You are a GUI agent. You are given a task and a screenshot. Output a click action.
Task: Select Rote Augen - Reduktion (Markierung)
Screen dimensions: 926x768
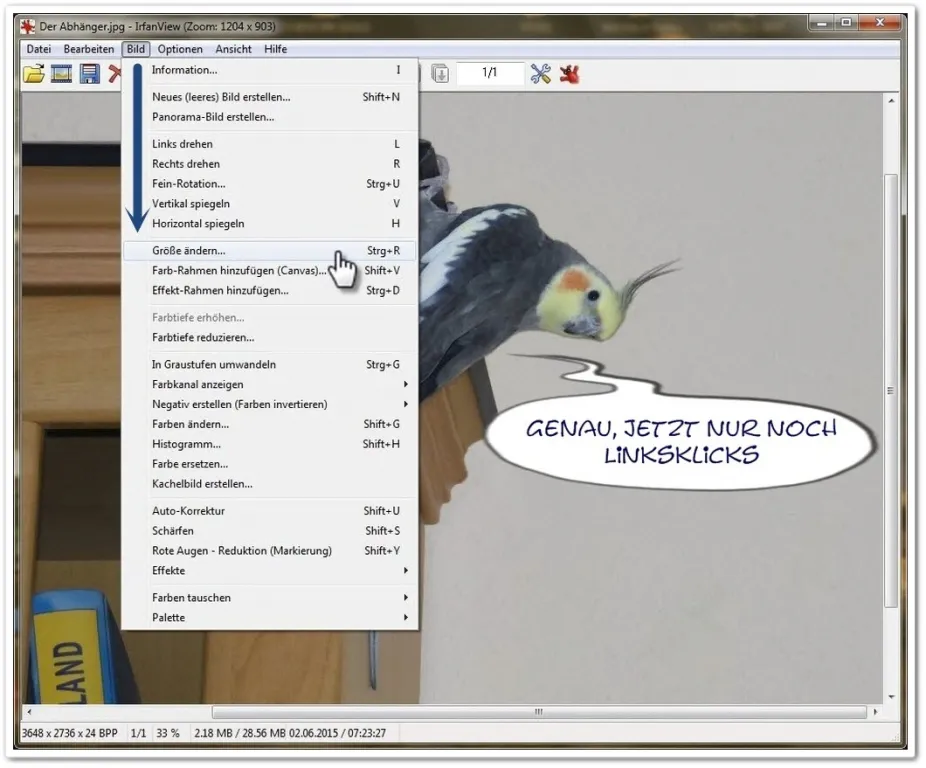270,551
